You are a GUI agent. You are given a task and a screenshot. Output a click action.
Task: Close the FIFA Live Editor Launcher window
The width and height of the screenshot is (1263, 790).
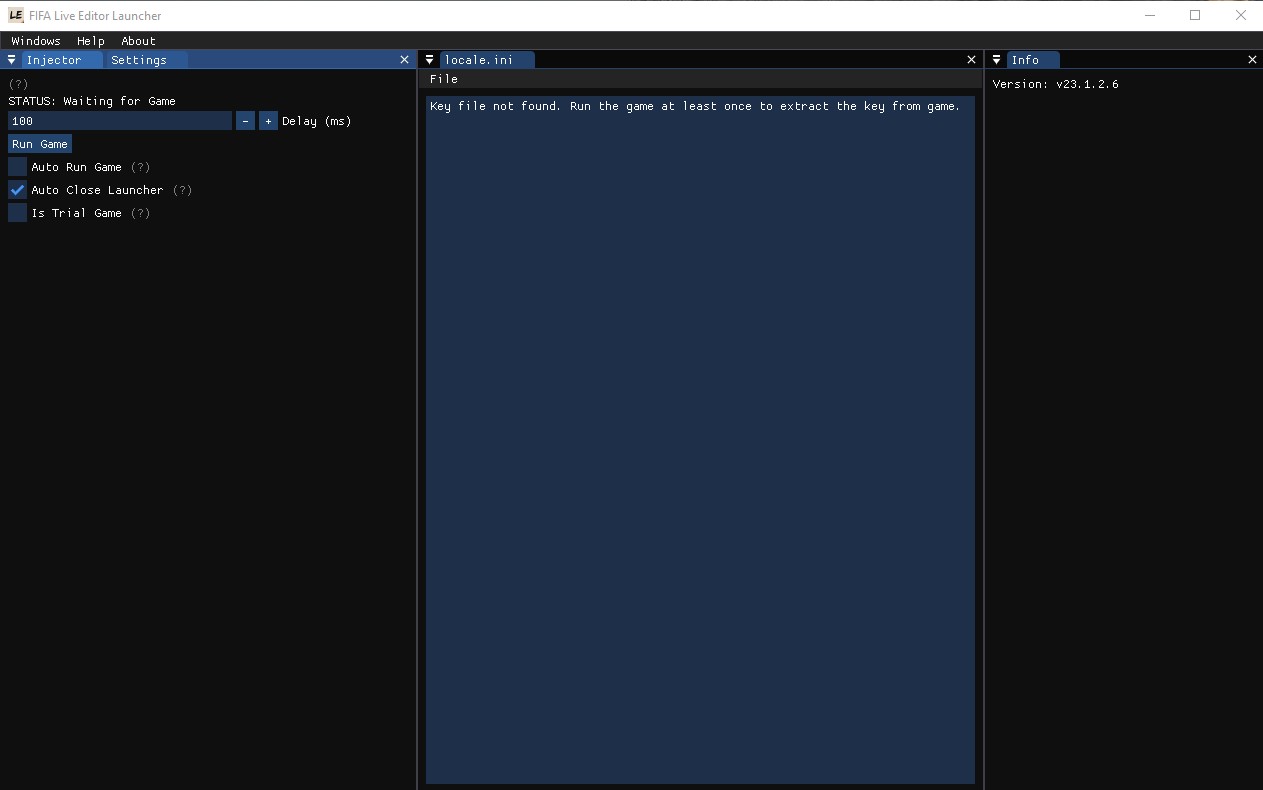1241,15
